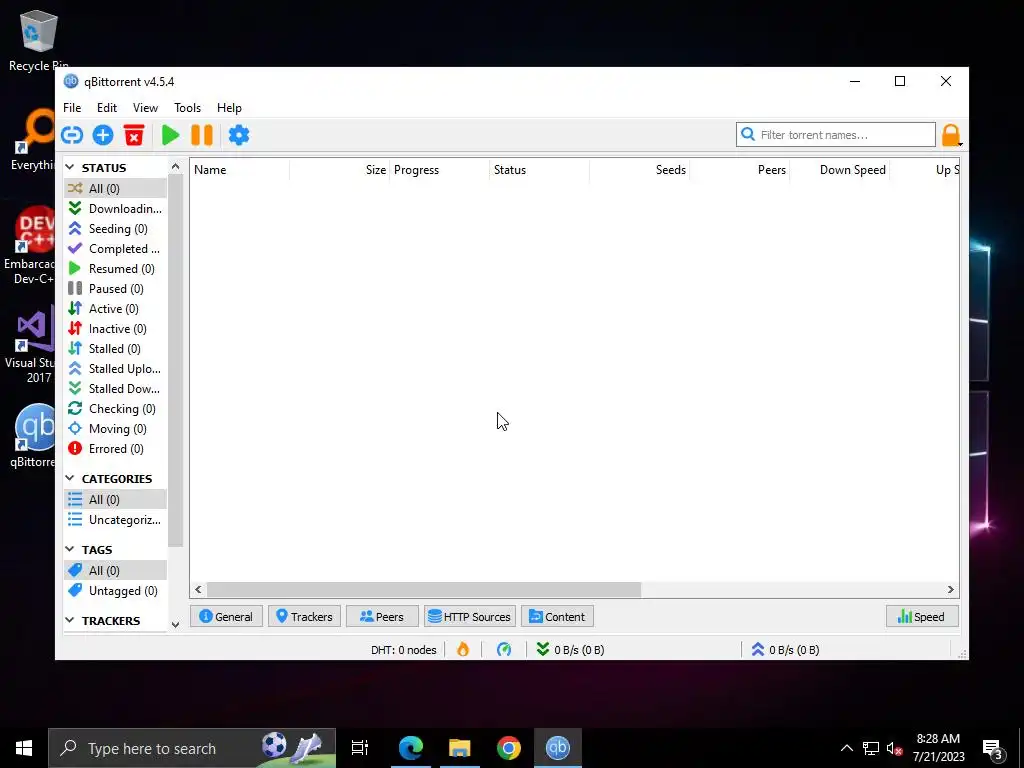Open the File menu
The height and width of the screenshot is (768, 1024).
tap(72, 108)
